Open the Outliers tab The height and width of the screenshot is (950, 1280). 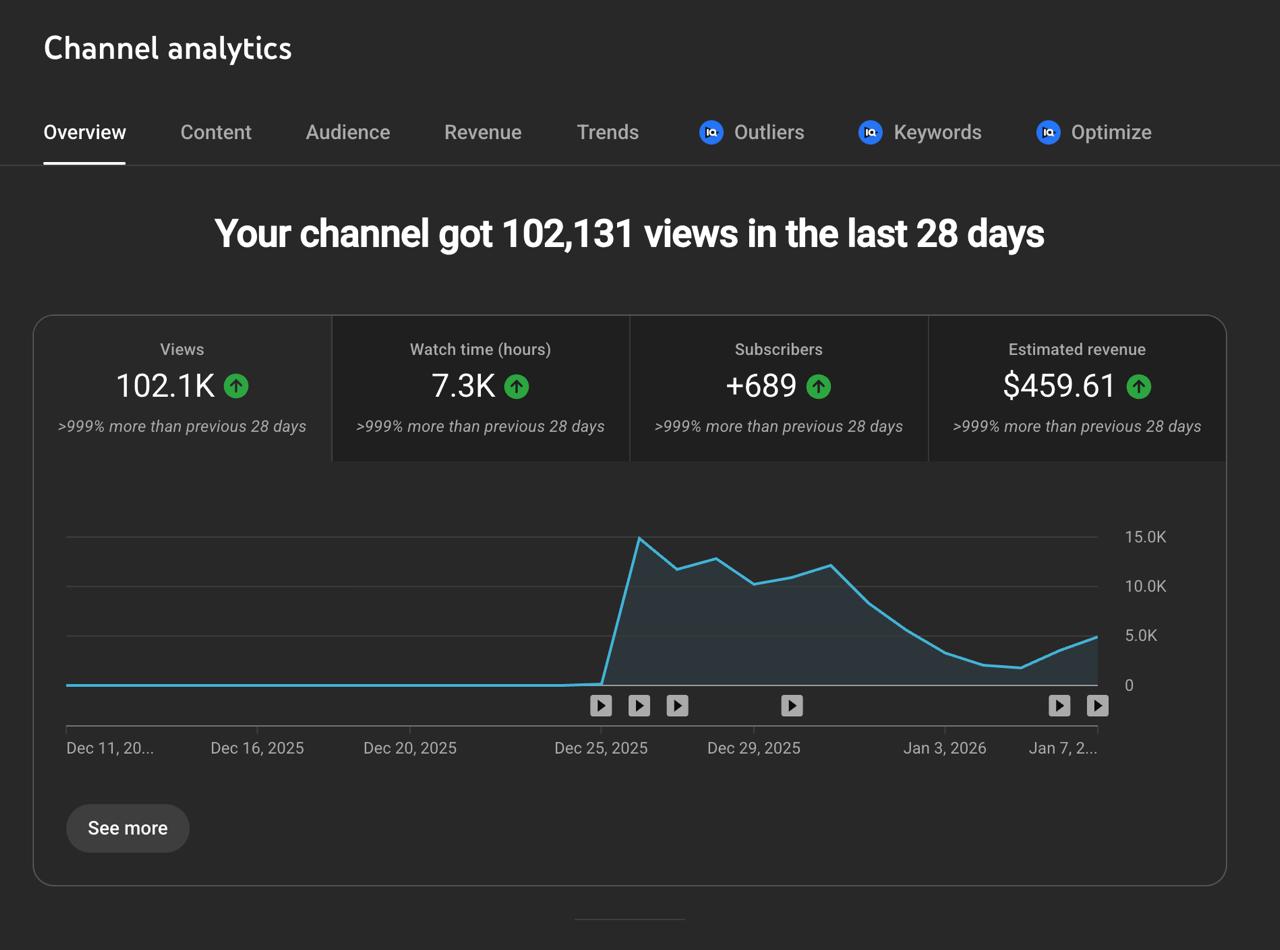[x=752, y=132]
